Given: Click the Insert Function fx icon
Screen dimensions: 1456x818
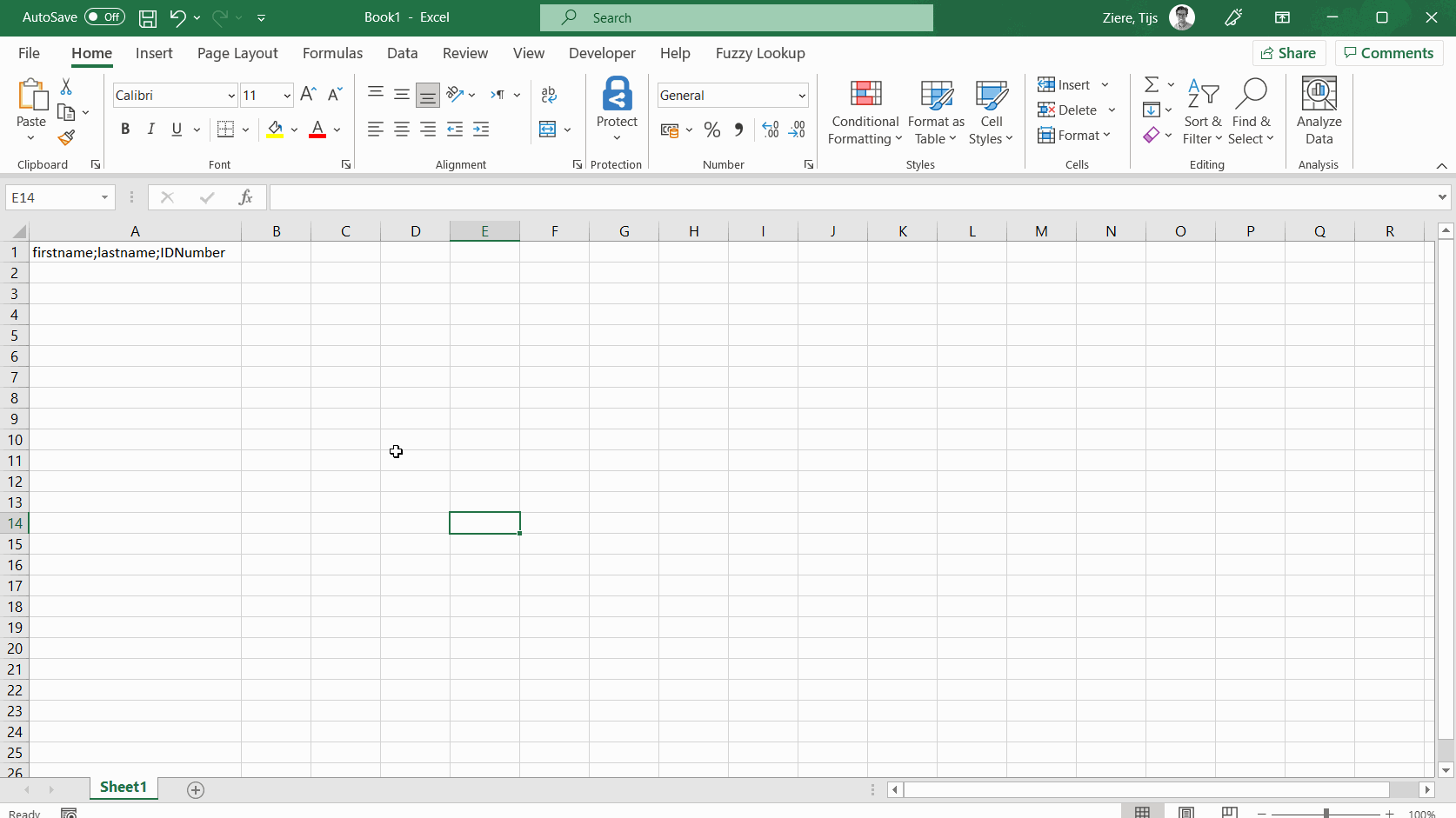Looking at the screenshot, I should (246, 197).
